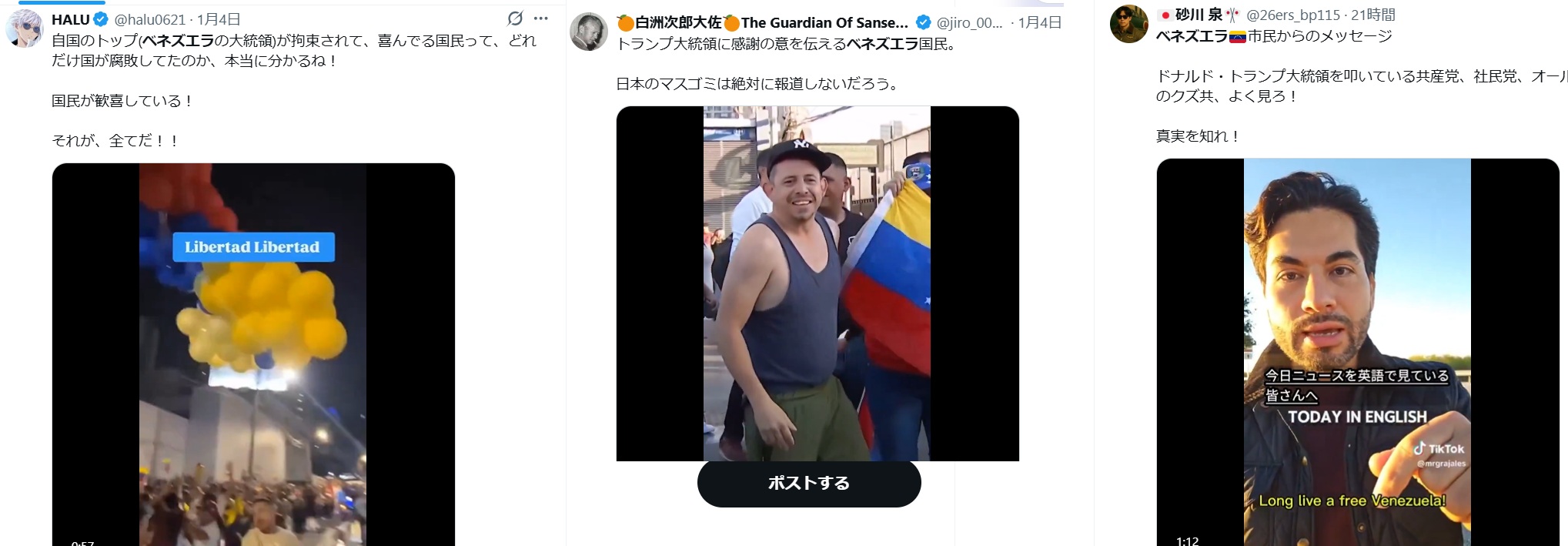Open the Grok explain icon on HALU's post
This screenshot has height=546, width=1568.
(515, 18)
